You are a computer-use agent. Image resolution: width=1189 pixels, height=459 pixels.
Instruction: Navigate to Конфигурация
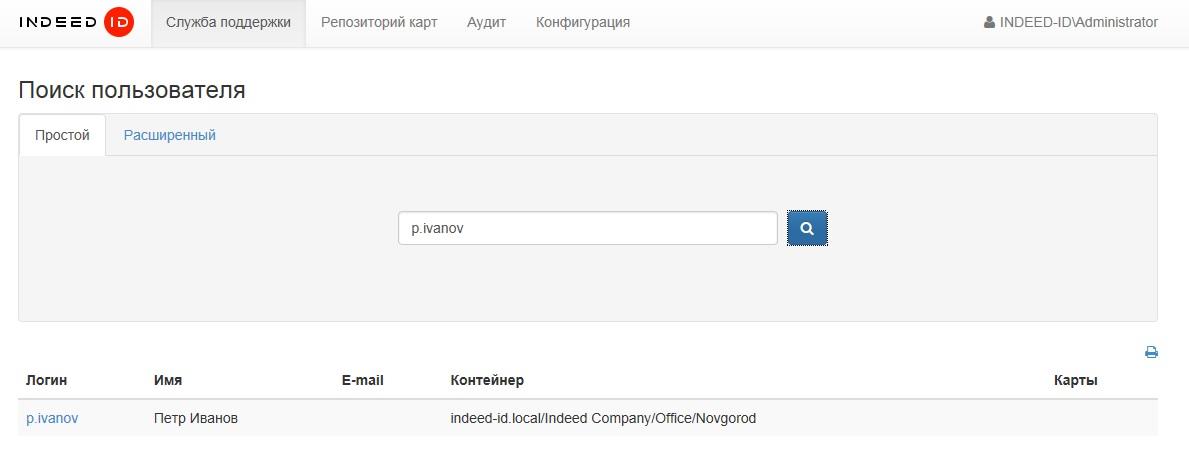tap(583, 22)
